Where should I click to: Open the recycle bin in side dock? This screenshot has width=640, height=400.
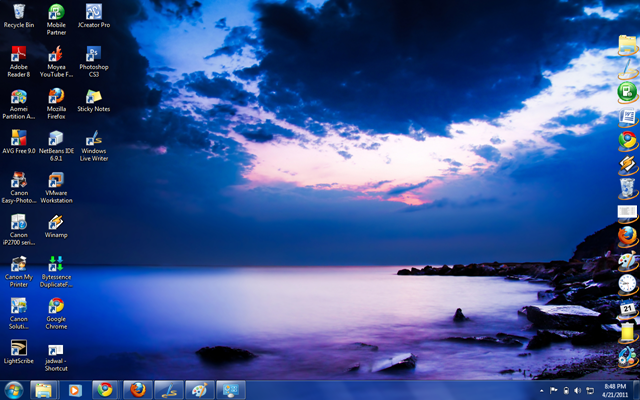click(627, 188)
